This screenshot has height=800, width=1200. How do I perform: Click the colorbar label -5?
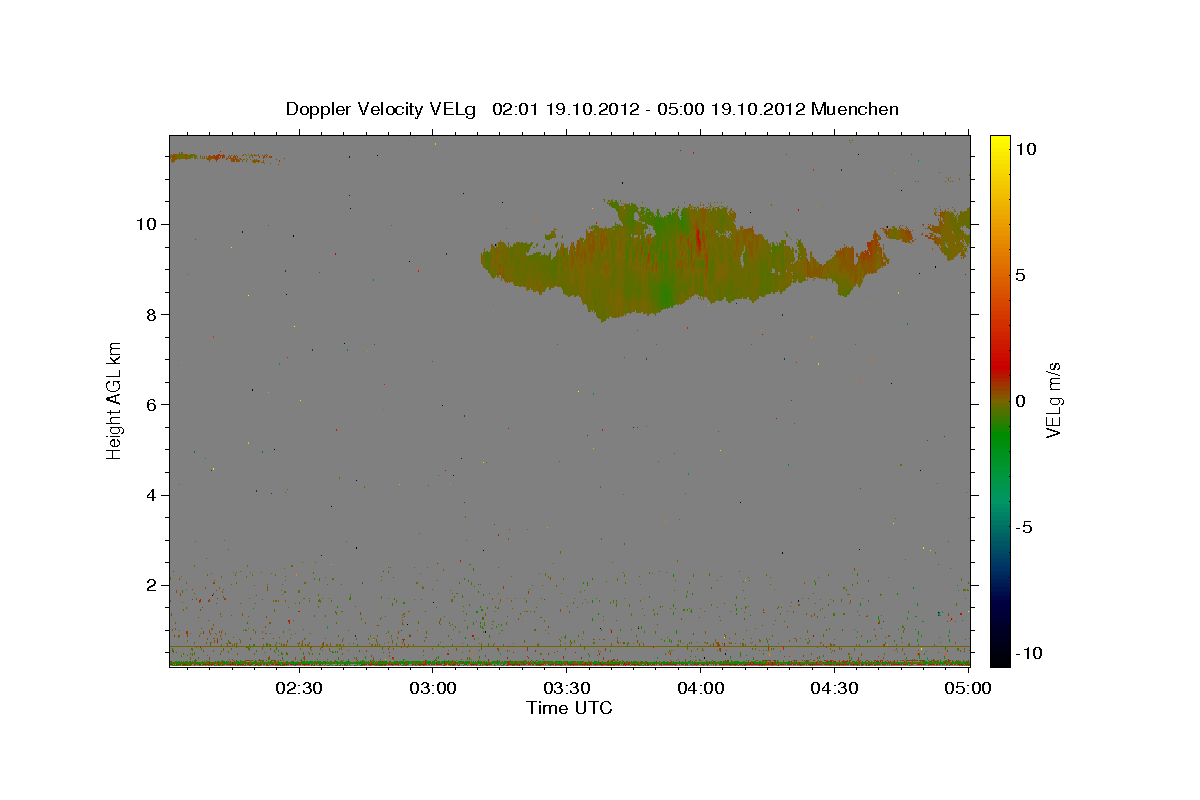[1024, 527]
